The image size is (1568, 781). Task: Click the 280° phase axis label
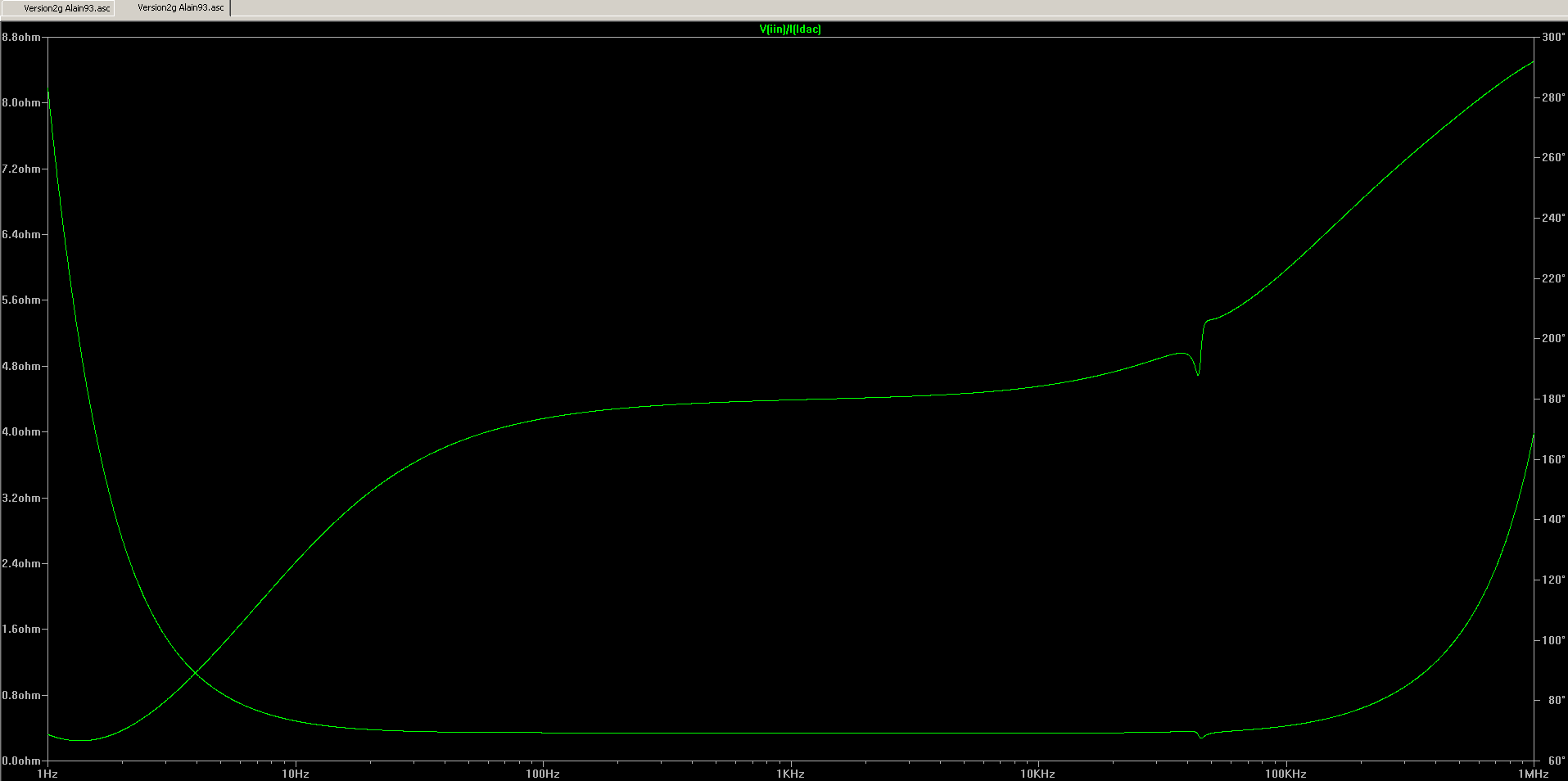pyautogui.click(x=1553, y=98)
